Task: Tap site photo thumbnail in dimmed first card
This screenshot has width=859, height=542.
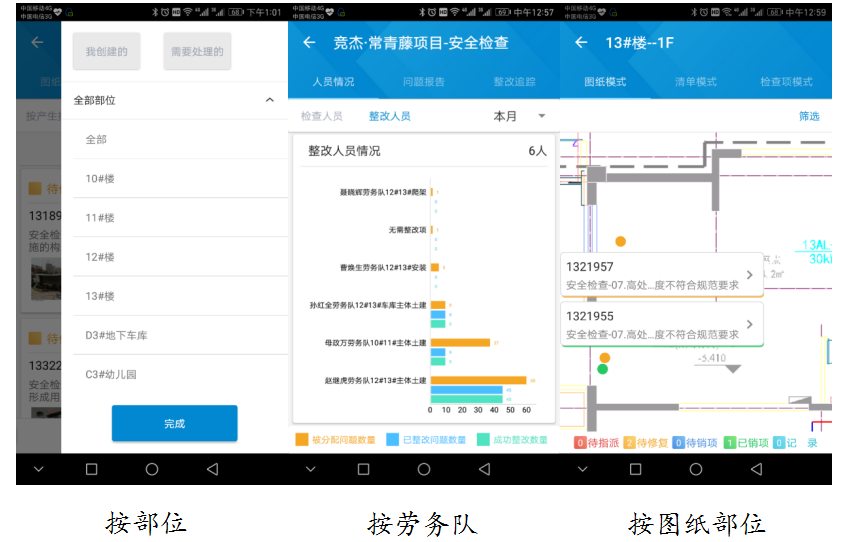Action: coord(46,281)
